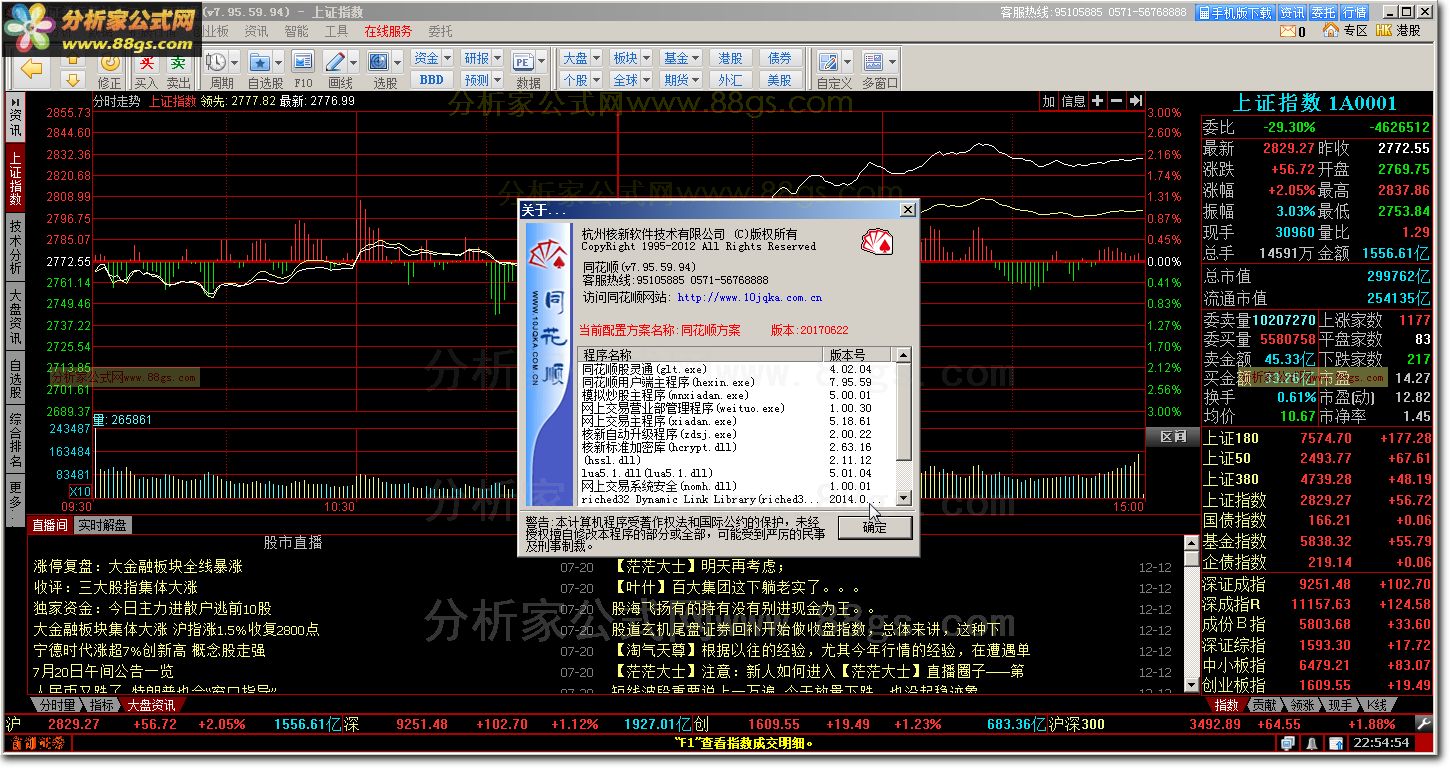Open the wrench settings icon in status bar
This screenshot has width=1451, height=768.
point(1424,724)
